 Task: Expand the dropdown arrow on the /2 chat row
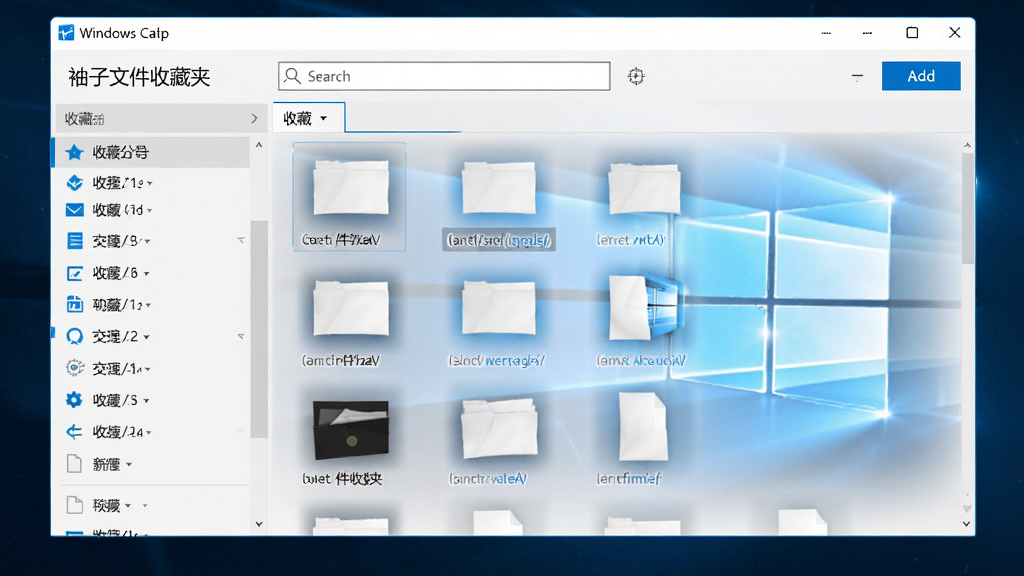(146, 337)
